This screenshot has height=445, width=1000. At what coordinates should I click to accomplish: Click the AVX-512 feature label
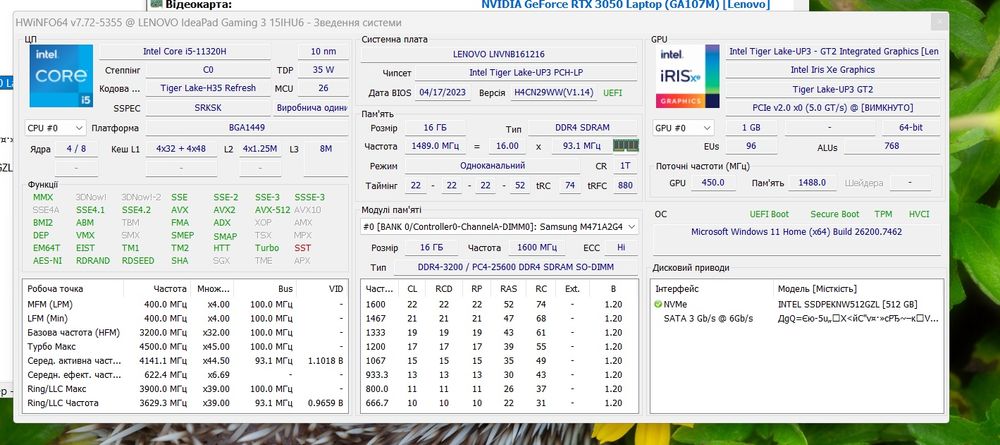click(x=272, y=210)
